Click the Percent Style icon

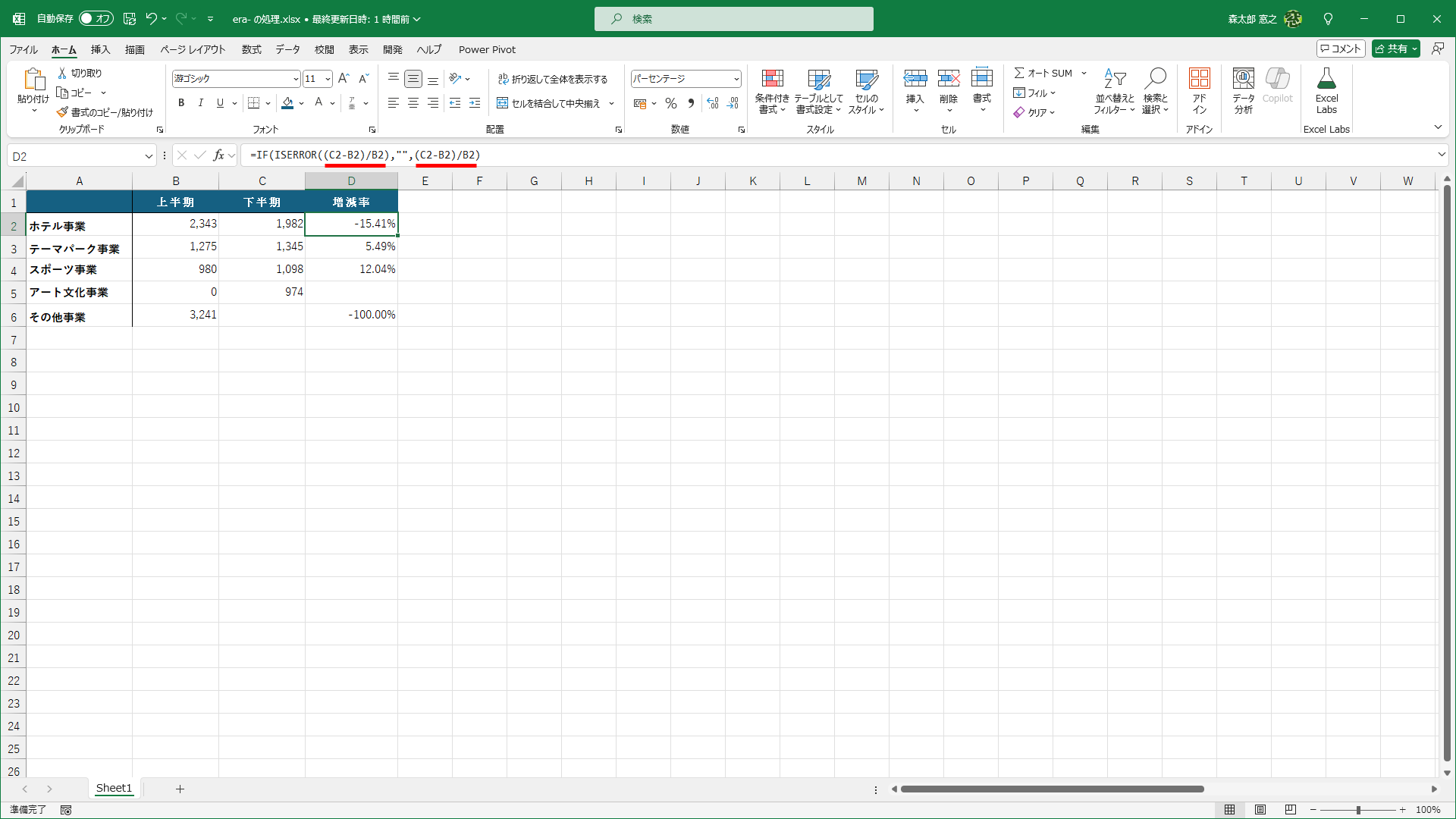pos(670,103)
